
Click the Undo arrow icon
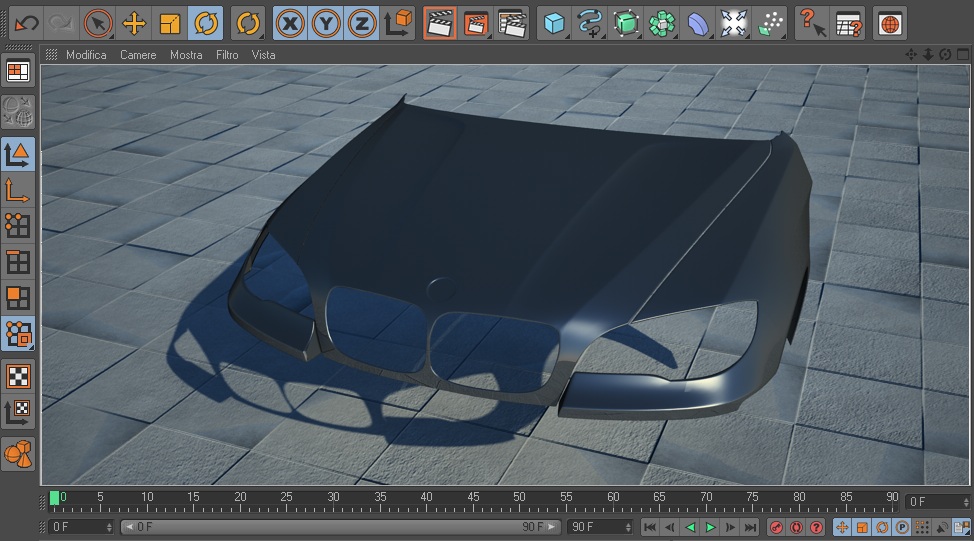point(26,24)
